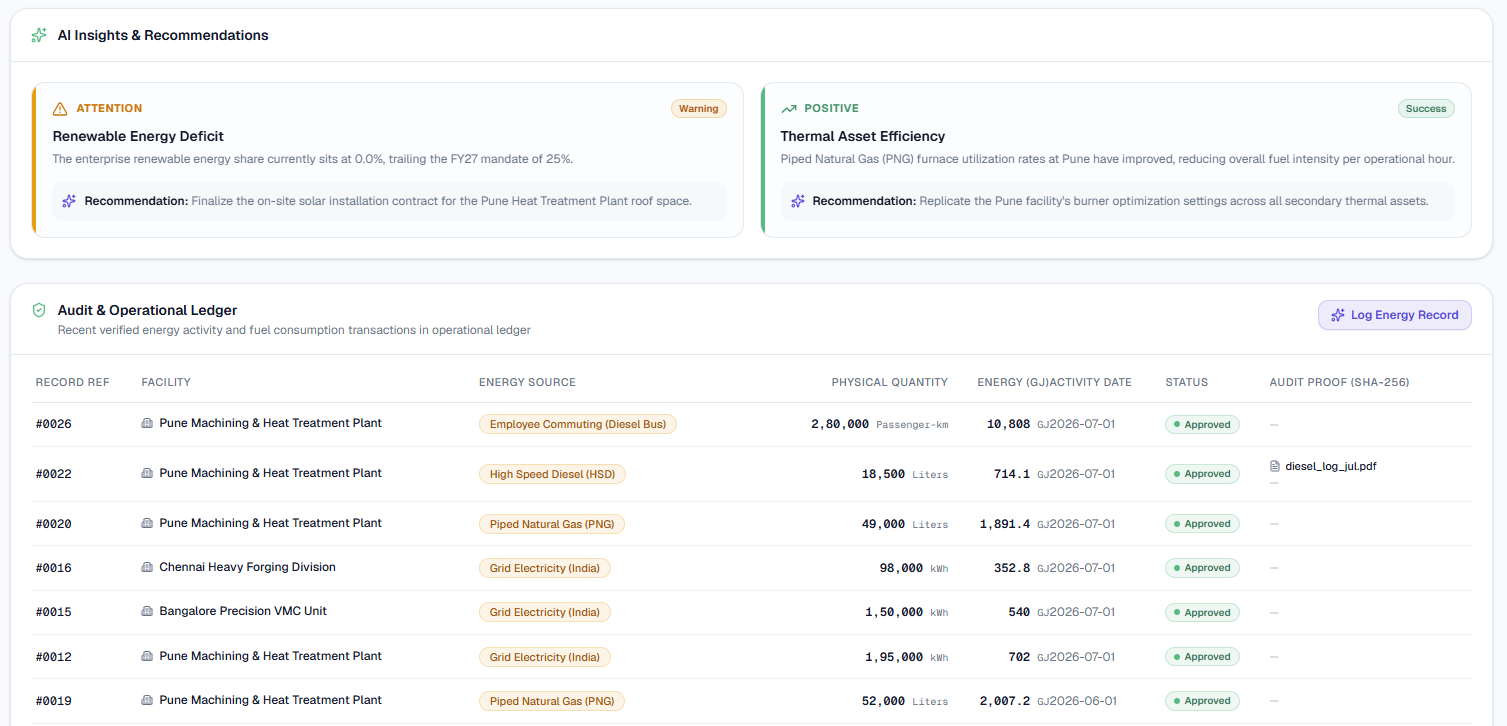Click the 18,500 Liters quantity value

click(x=905, y=474)
